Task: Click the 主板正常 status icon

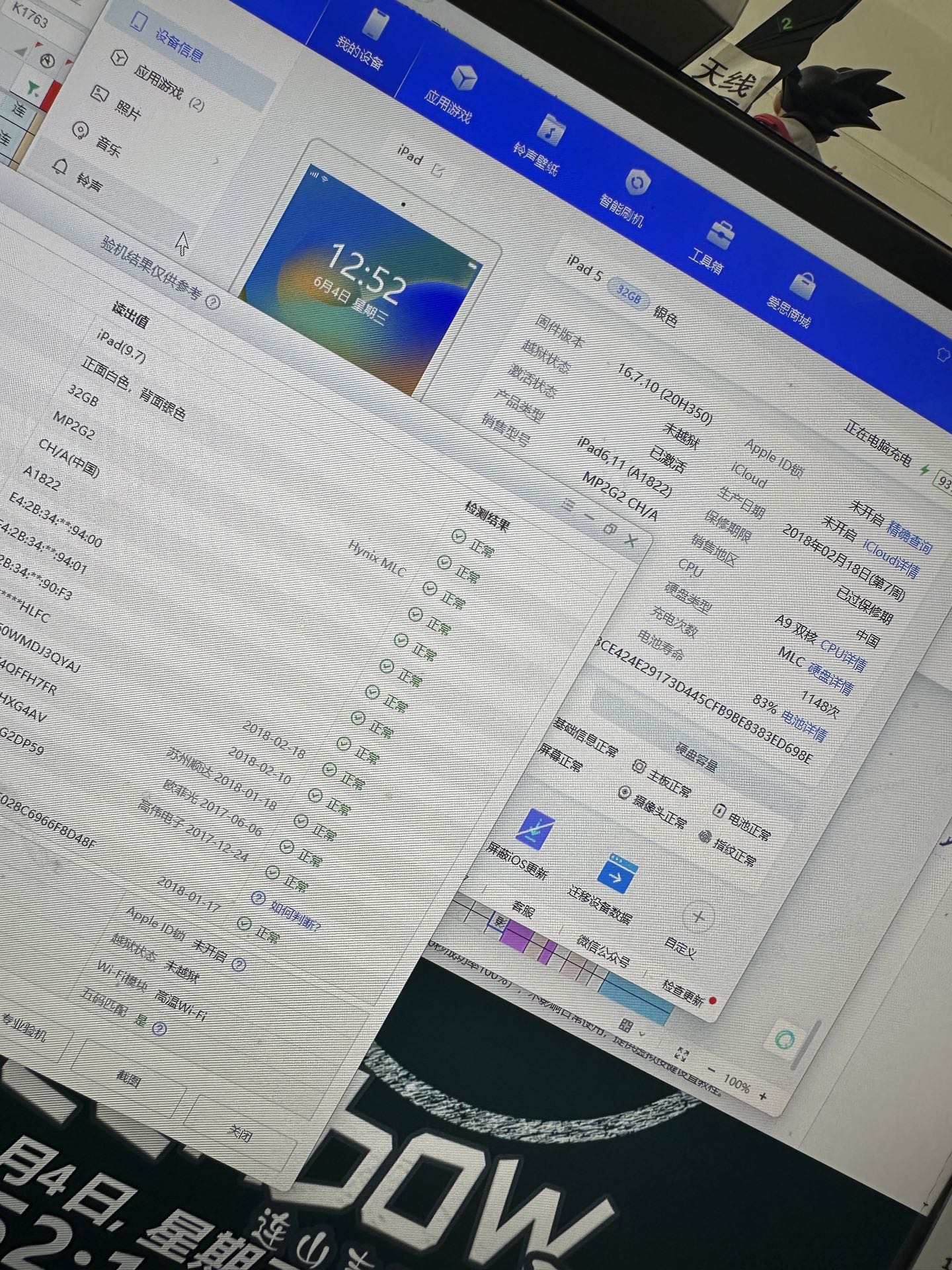Action: [x=639, y=767]
